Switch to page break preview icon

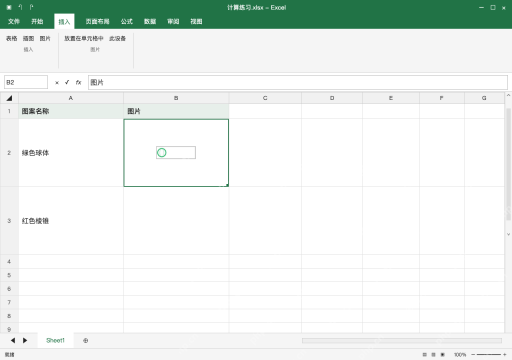(x=443, y=355)
